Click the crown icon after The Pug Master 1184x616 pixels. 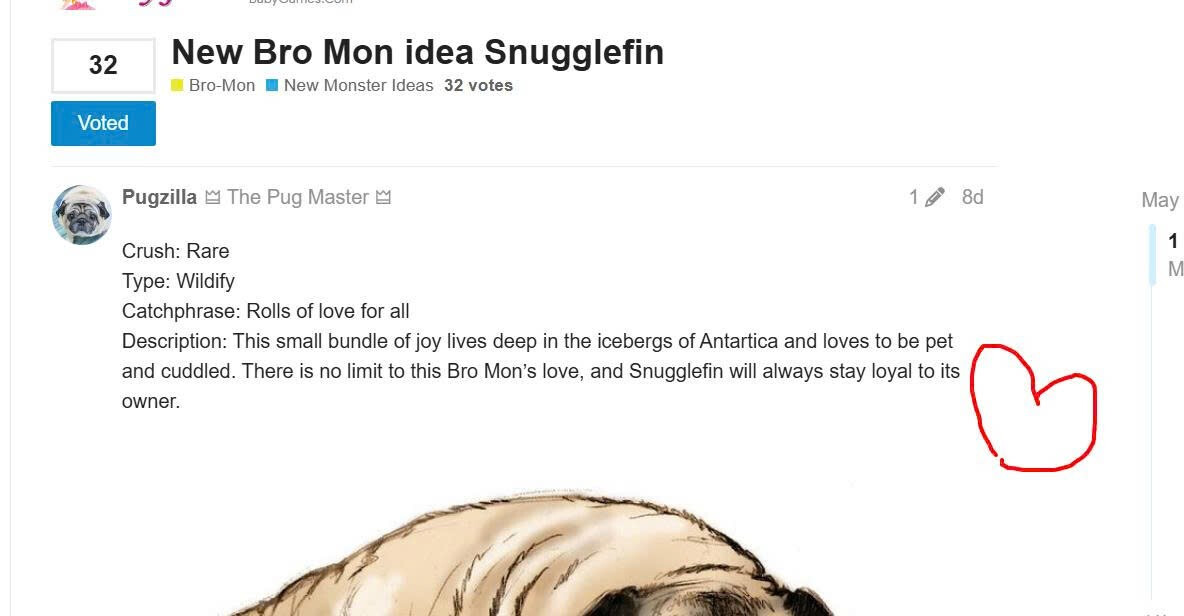384,197
